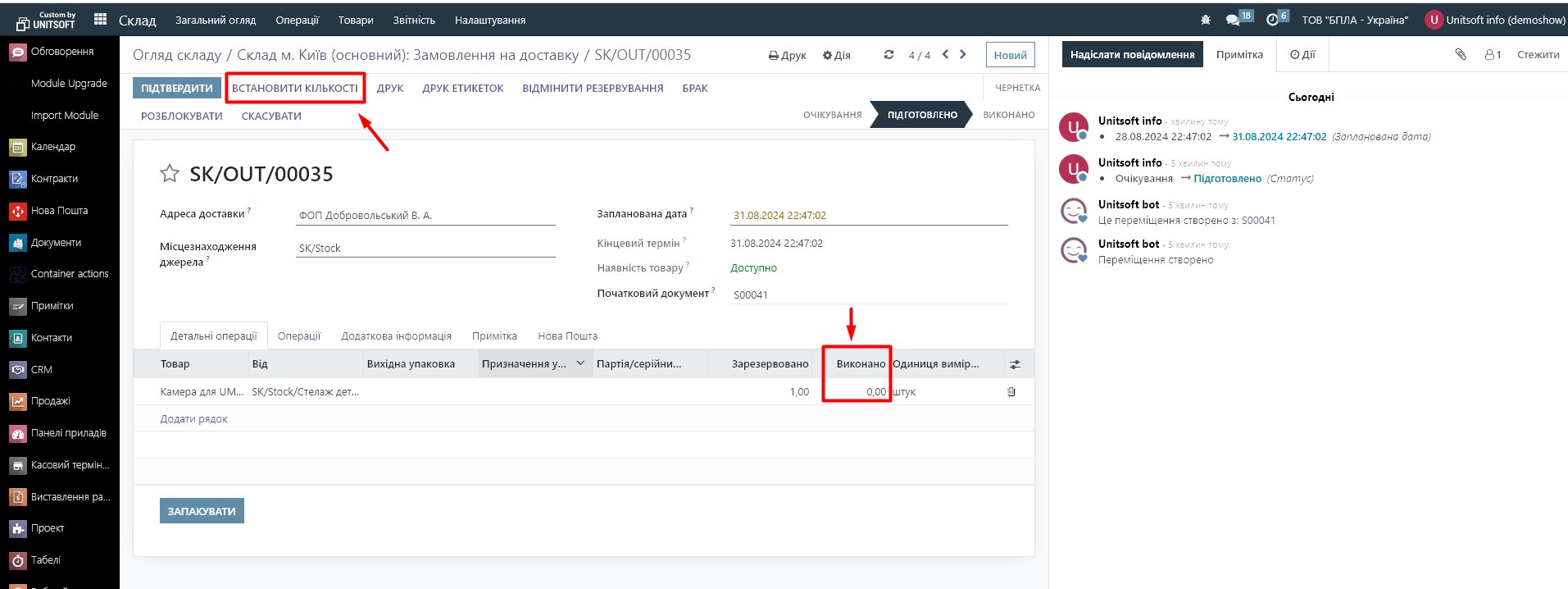Open the activities clock icon in top bar
The image size is (1568, 589).
[x=1273, y=20]
